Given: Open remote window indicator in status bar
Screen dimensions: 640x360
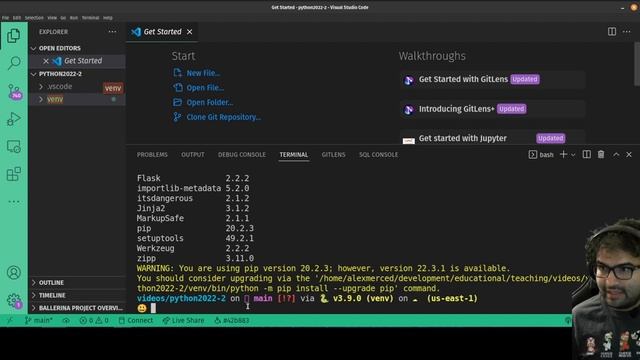Looking at the screenshot, I should point(10,320).
